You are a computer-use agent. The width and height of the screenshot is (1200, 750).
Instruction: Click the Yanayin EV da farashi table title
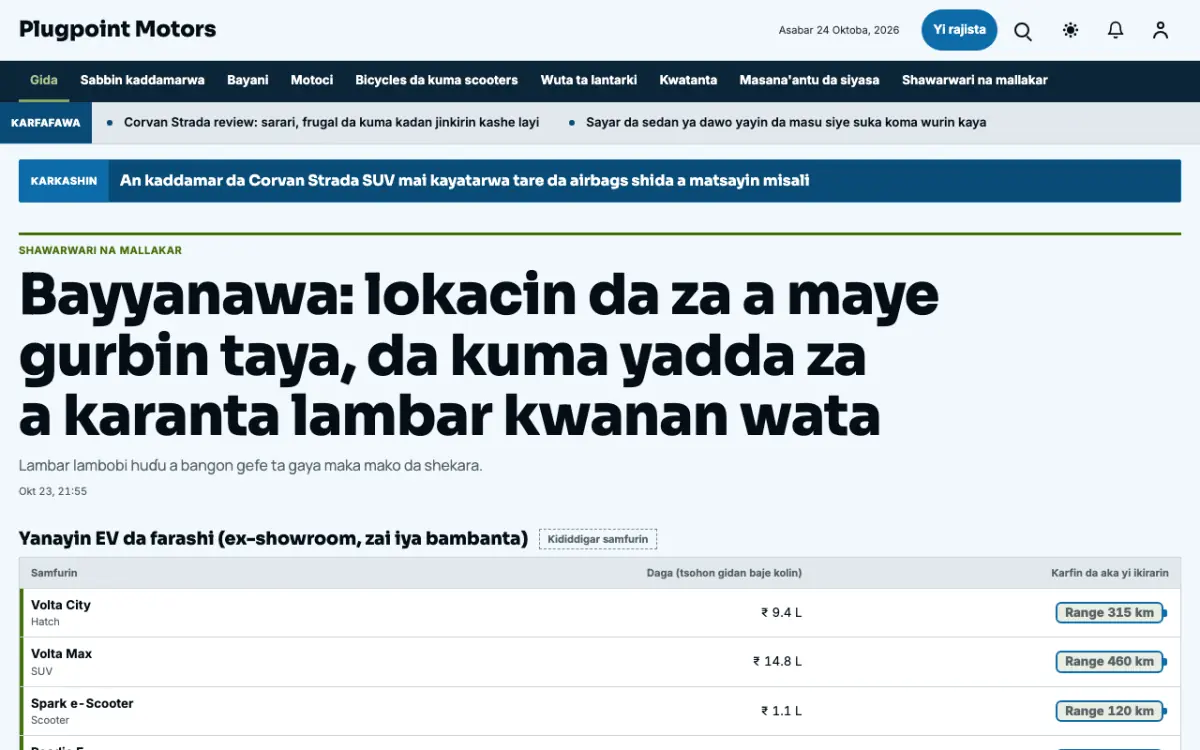273,539
